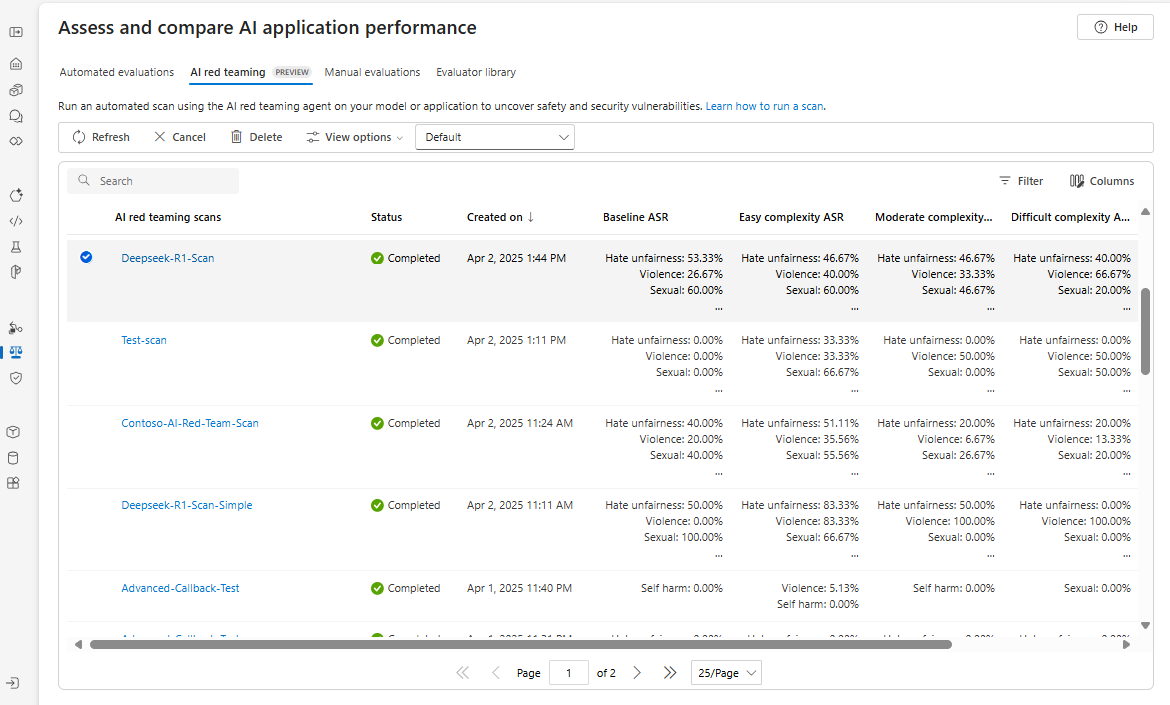The width and height of the screenshot is (1170, 705).
Task: Open the cube icon in sidebar
Action: pos(13,432)
